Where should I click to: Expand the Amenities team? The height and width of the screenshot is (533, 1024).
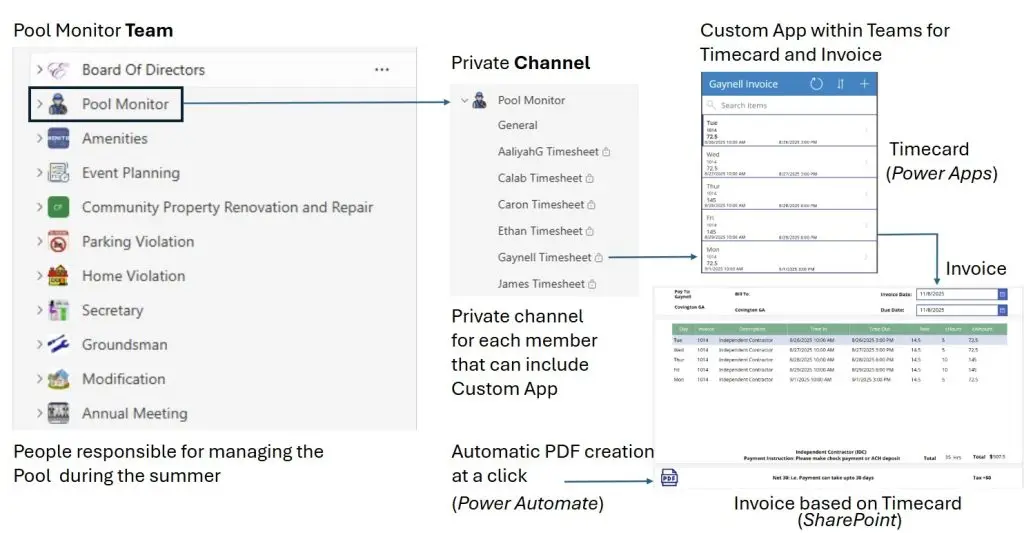(x=39, y=138)
